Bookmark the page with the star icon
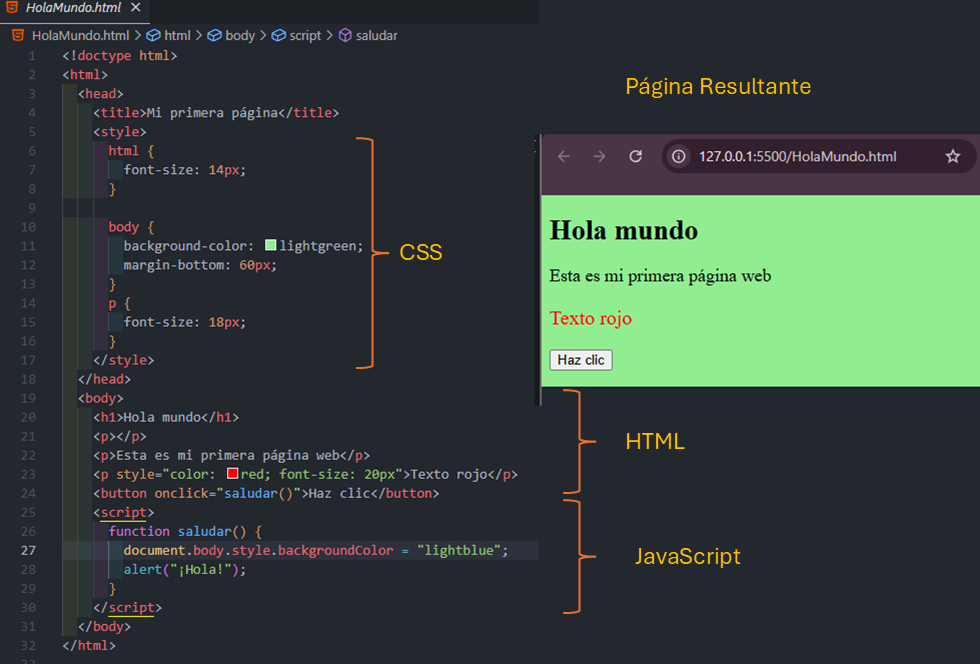The height and width of the screenshot is (664, 980). 952,156
